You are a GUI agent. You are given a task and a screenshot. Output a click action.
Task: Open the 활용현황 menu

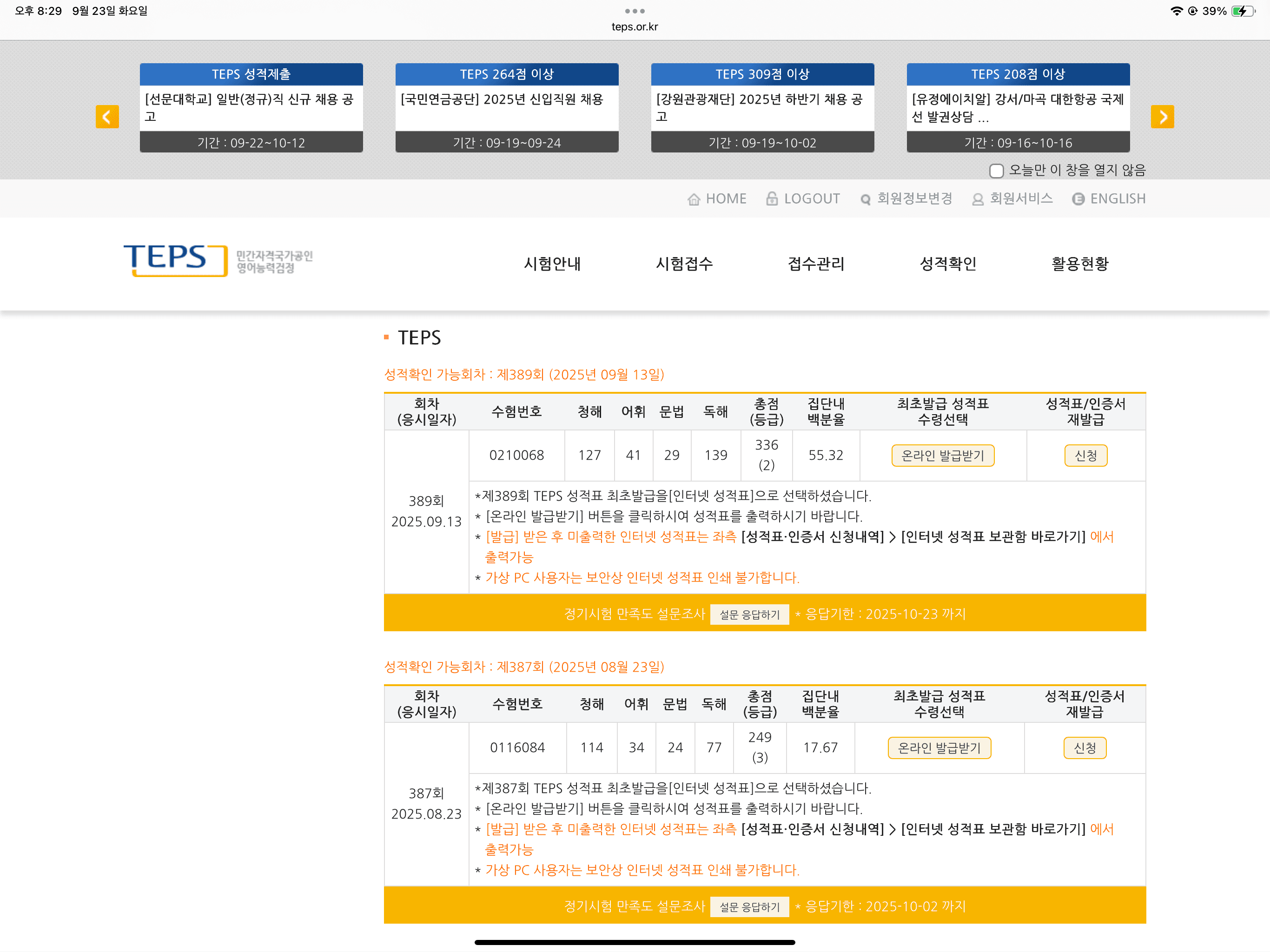(x=1080, y=264)
